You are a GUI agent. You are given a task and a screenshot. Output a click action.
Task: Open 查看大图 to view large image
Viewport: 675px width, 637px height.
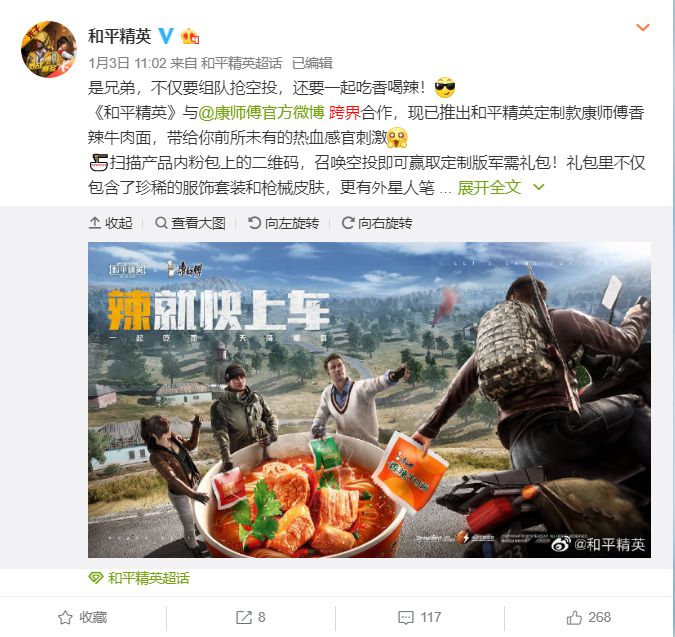click(190, 223)
